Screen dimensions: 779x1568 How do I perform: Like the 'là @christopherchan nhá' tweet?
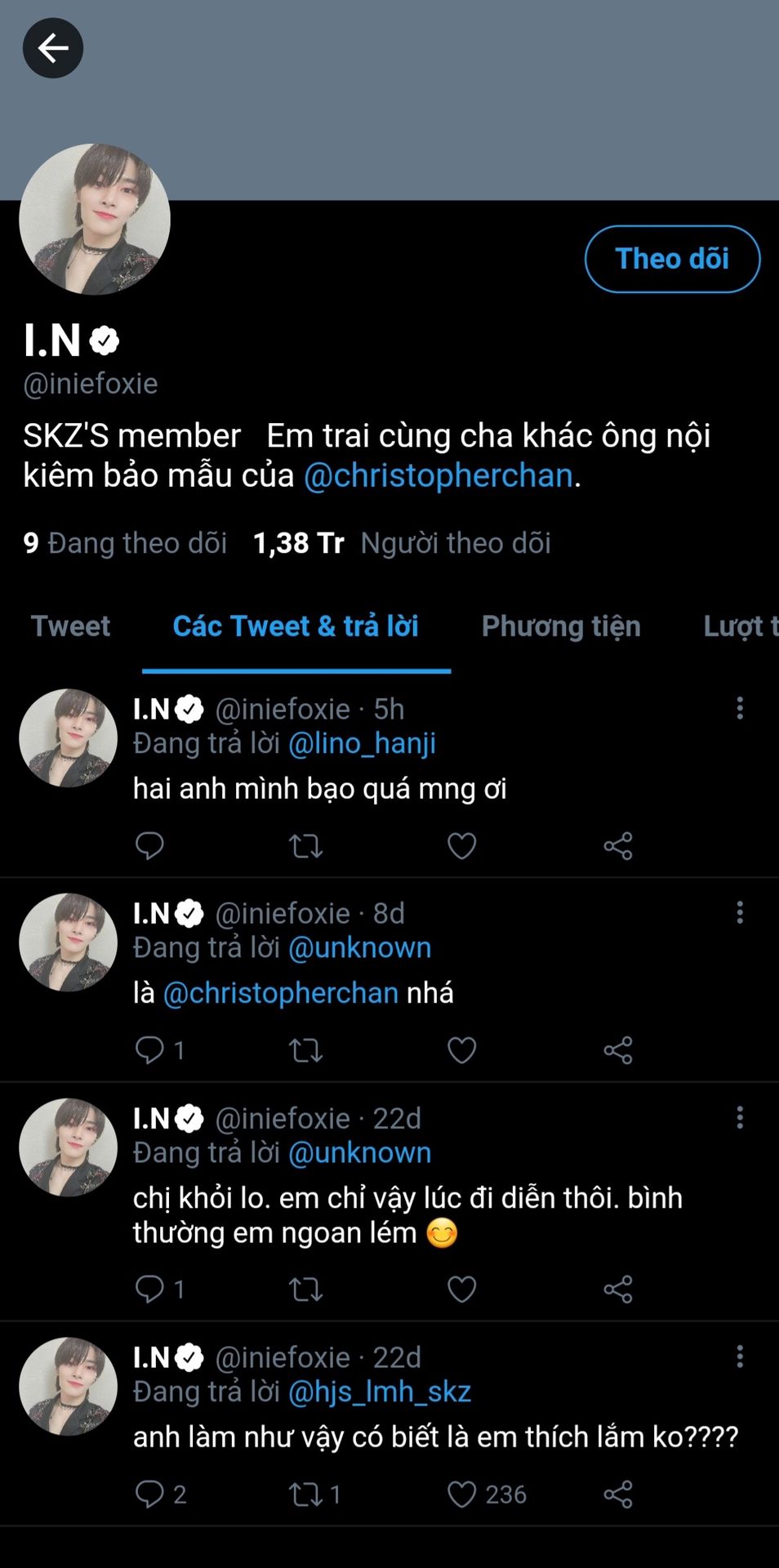pyautogui.click(x=461, y=1049)
